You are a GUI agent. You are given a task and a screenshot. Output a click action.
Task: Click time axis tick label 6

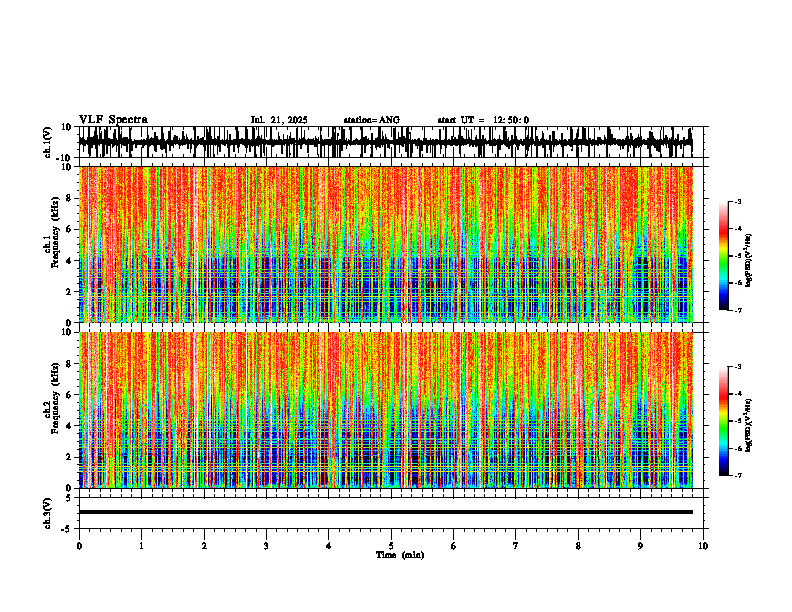coord(453,546)
